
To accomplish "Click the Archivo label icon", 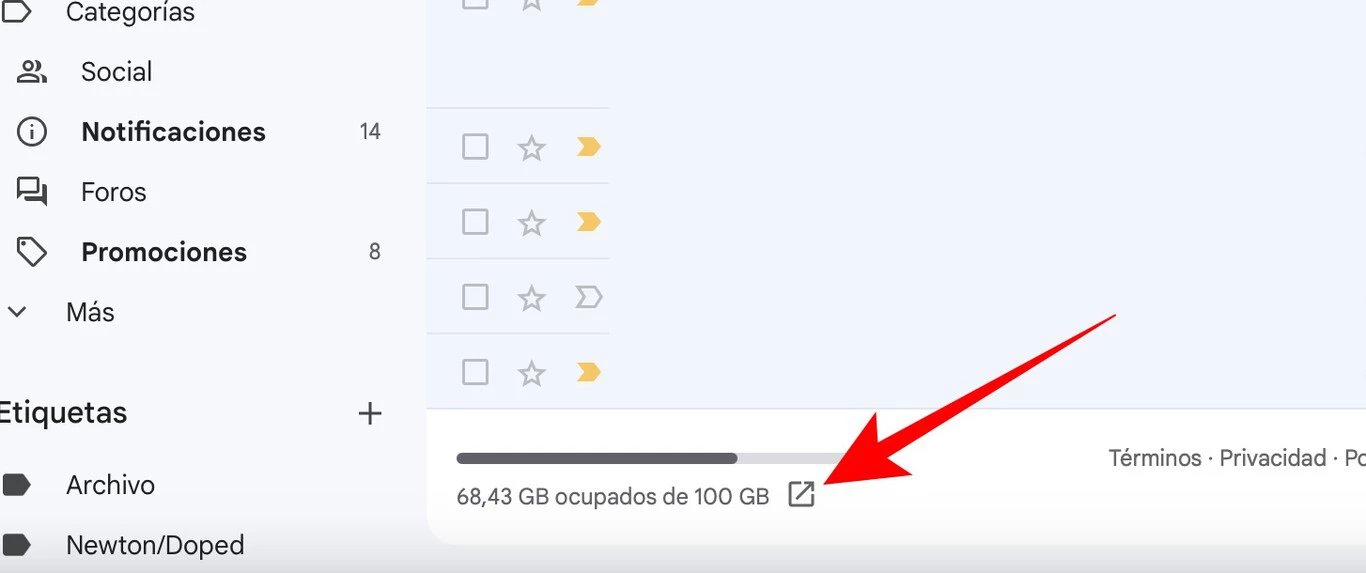I will (x=17, y=485).
